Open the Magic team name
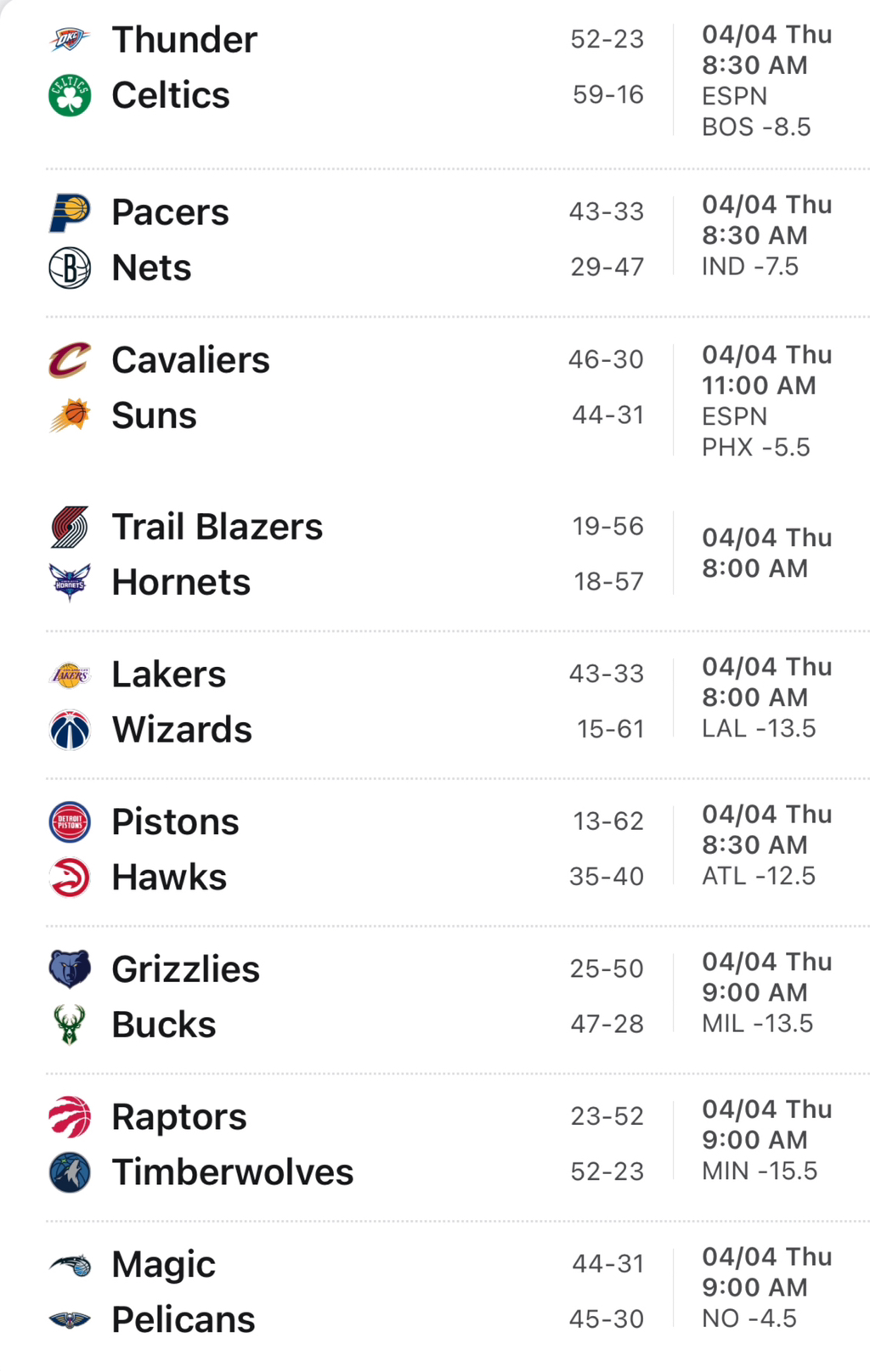The width and height of the screenshot is (870, 1372). (163, 1264)
